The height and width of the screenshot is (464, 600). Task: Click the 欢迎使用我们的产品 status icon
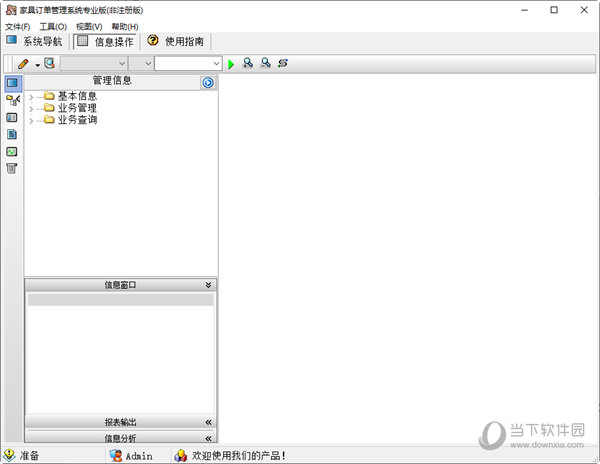pos(181,455)
